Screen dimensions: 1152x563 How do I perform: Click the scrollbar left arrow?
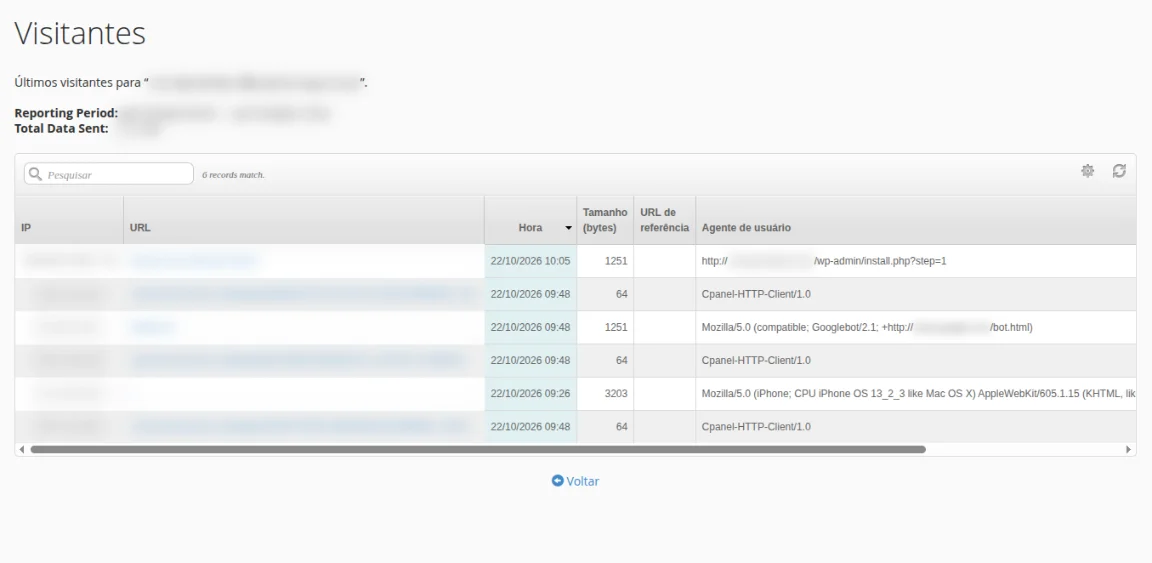pyautogui.click(x=21, y=449)
